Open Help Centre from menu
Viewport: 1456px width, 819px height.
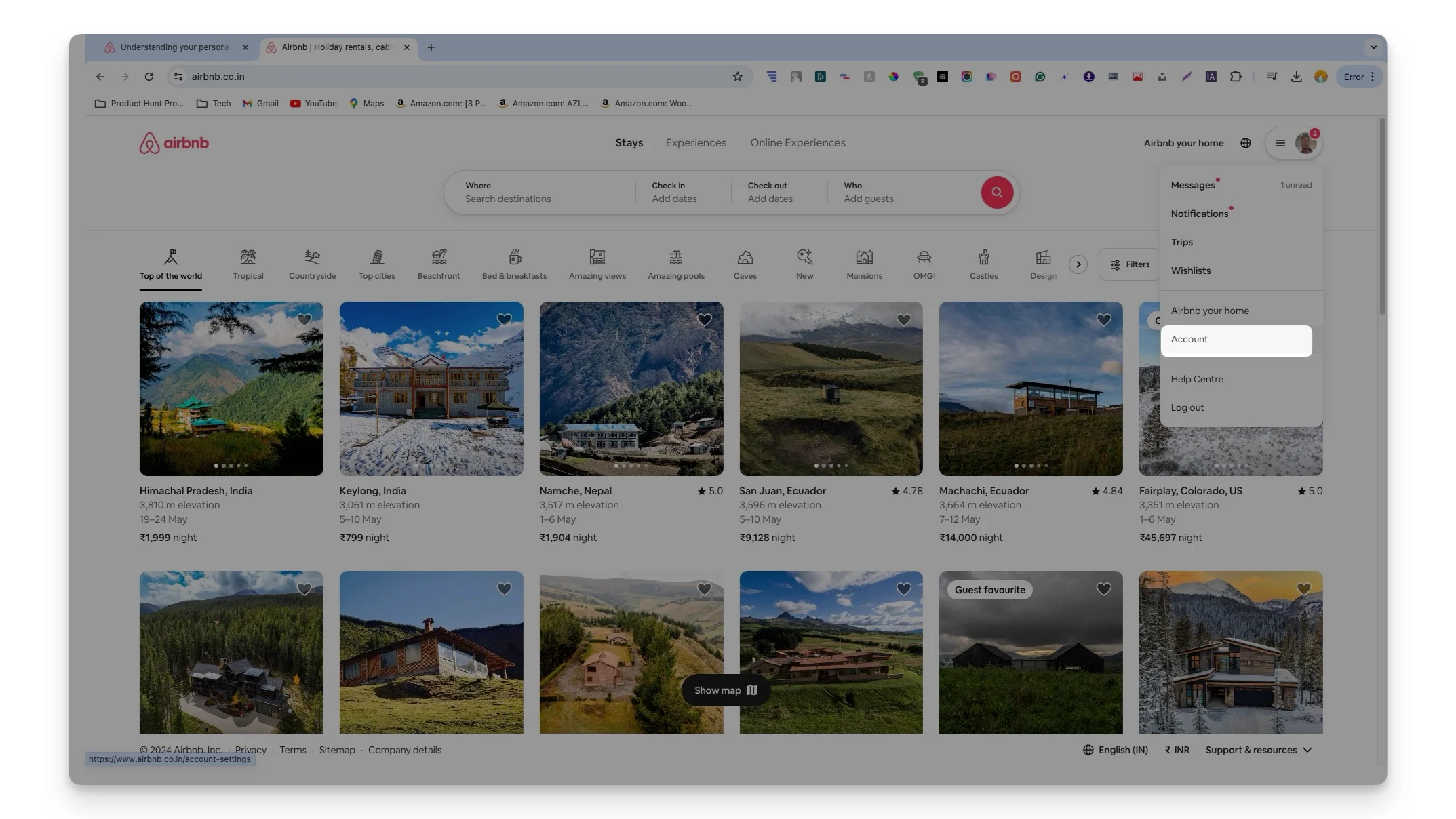(1240, 379)
